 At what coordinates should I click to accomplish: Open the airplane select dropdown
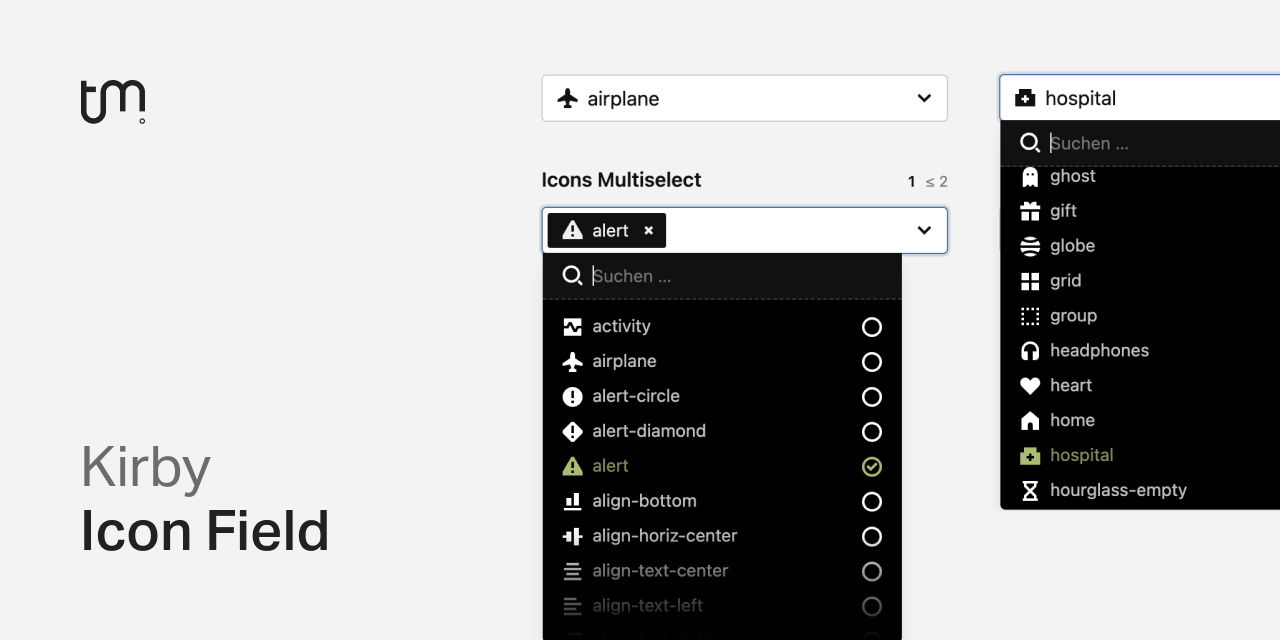coord(923,98)
